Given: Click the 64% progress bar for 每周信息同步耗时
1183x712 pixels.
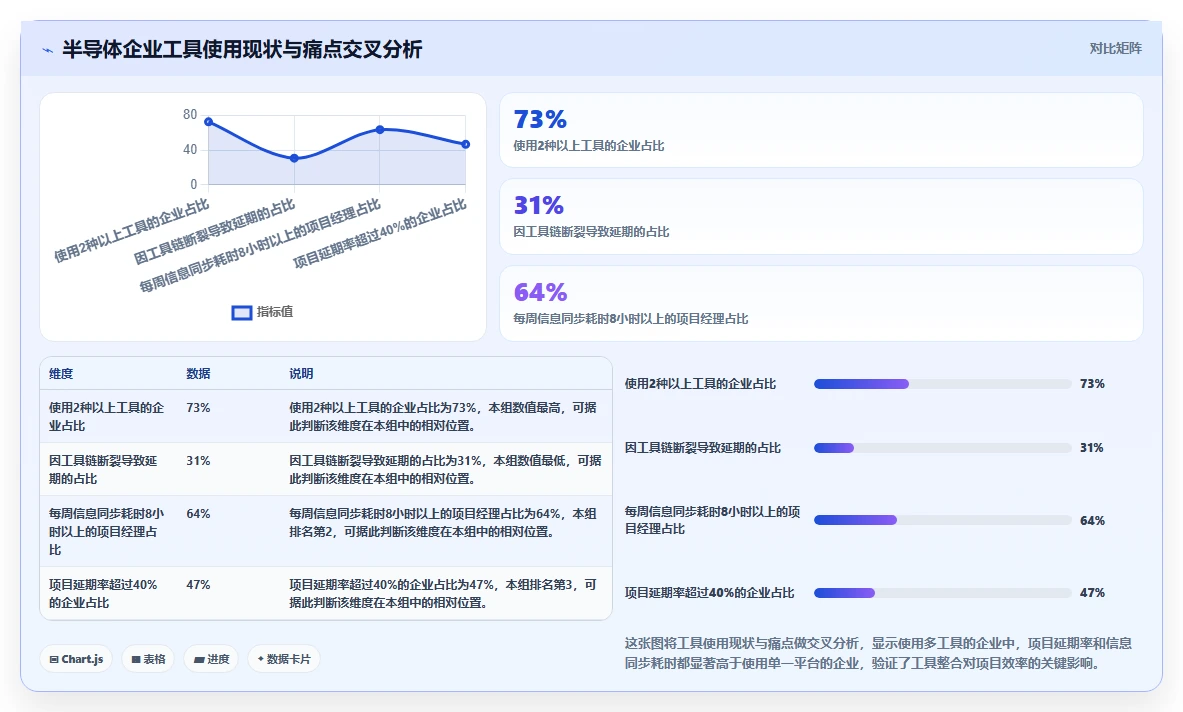Looking at the screenshot, I should (x=942, y=520).
